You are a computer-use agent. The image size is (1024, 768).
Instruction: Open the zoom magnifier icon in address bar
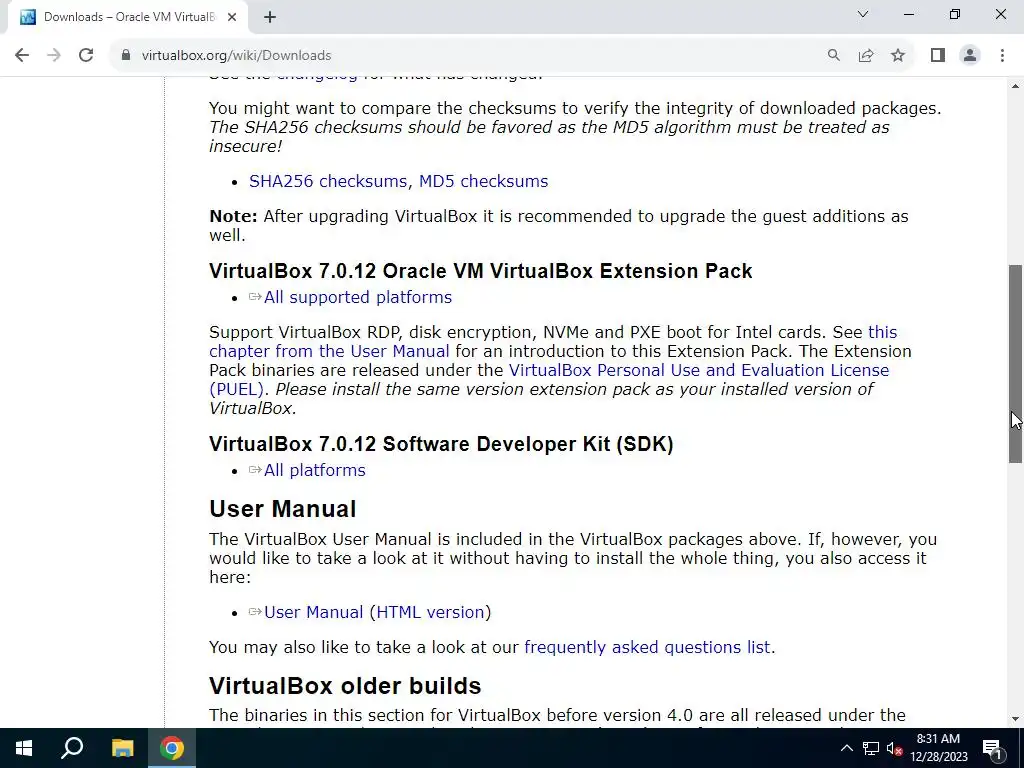[833, 56]
